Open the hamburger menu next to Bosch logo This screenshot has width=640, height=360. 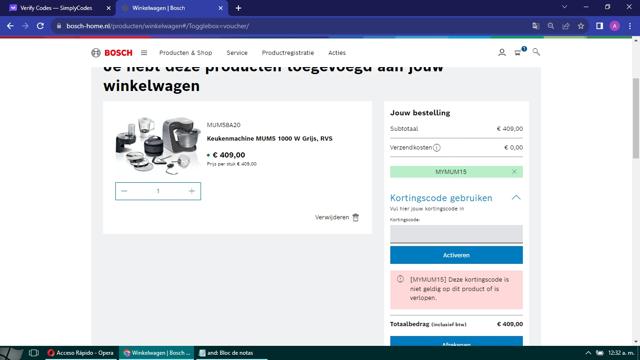coord(144,53)
